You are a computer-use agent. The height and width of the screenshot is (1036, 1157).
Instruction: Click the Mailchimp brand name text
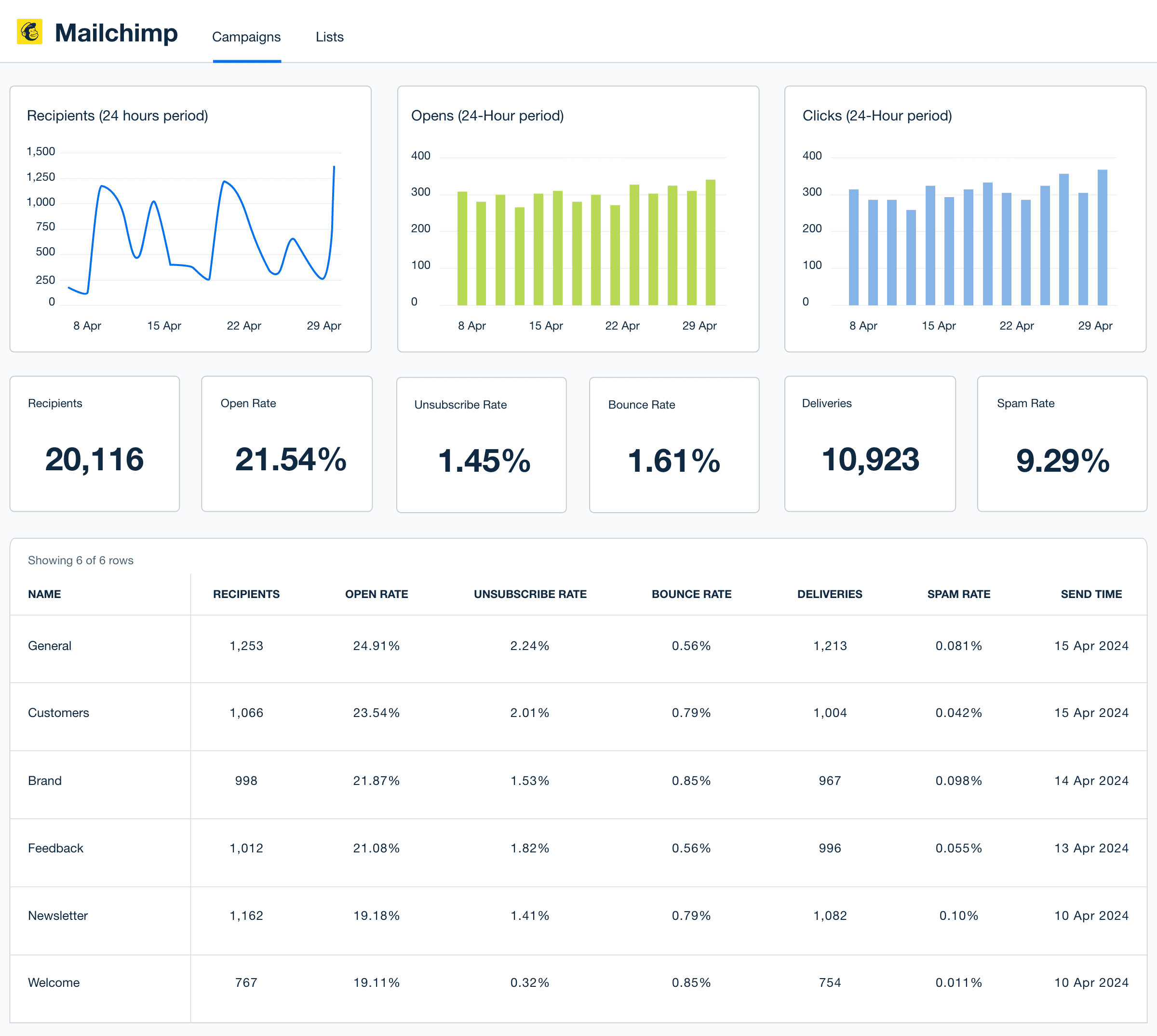pos(116,33)
